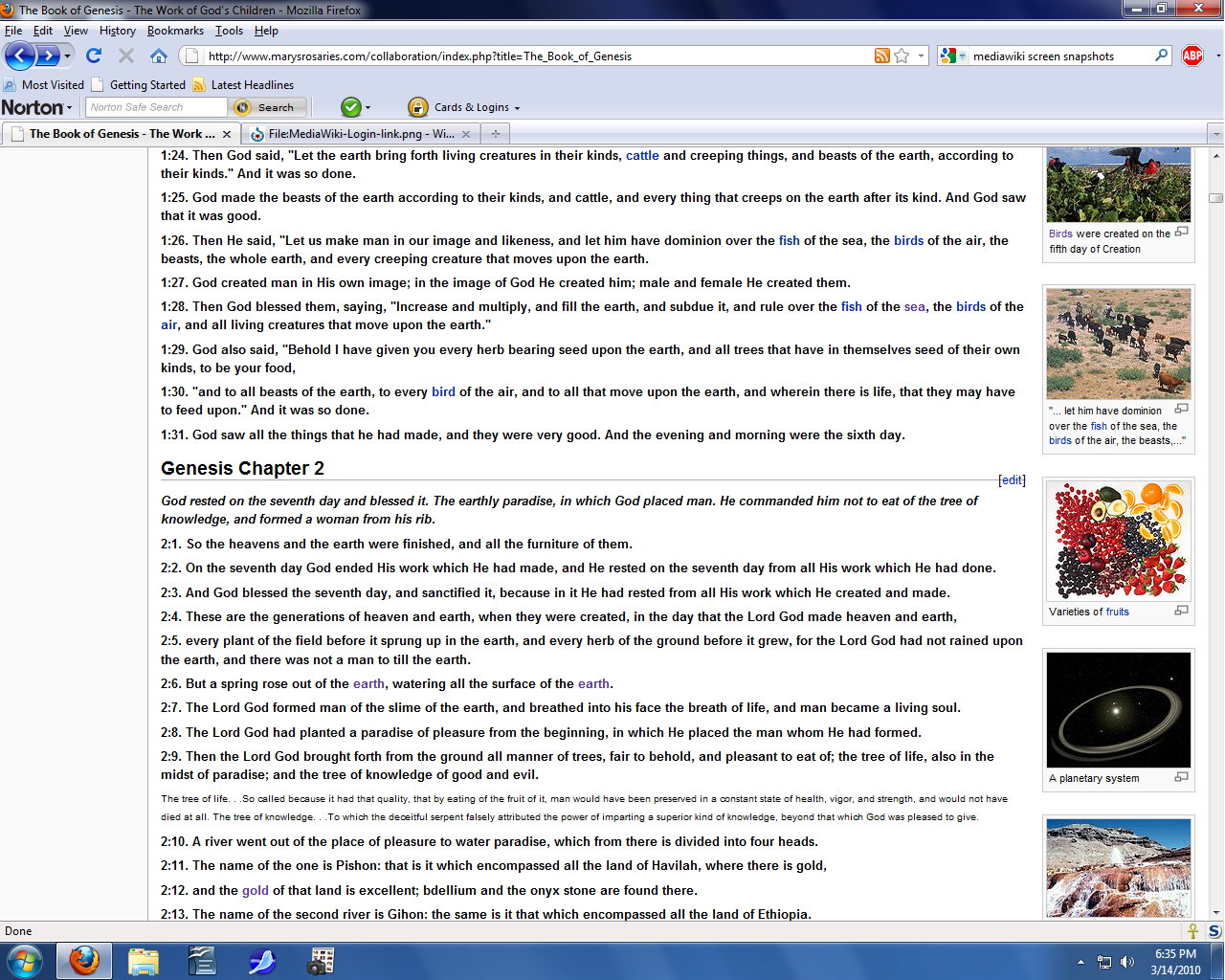
Task: Click into the Norton Safe Search field
Action: tap(157, 107)
